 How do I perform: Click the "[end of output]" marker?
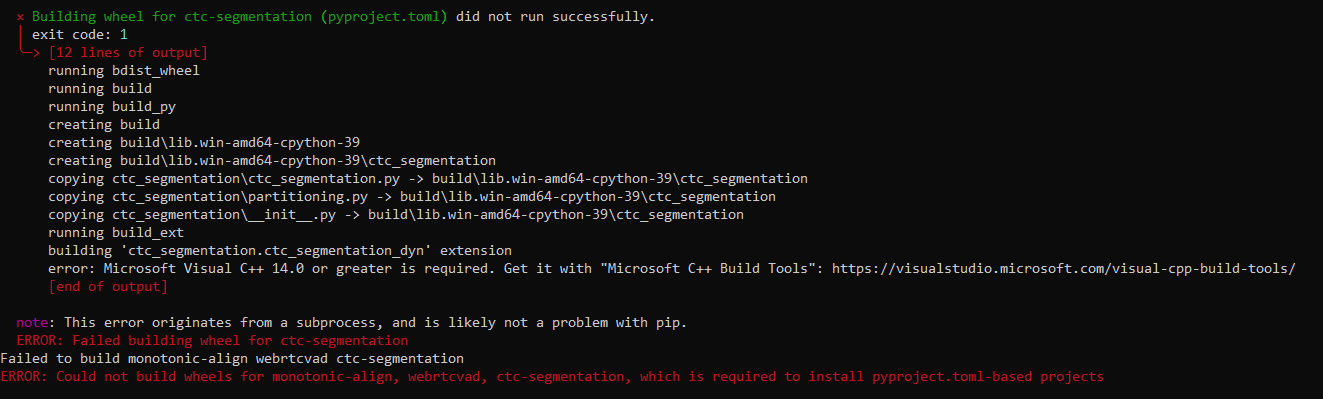(108, 287)
